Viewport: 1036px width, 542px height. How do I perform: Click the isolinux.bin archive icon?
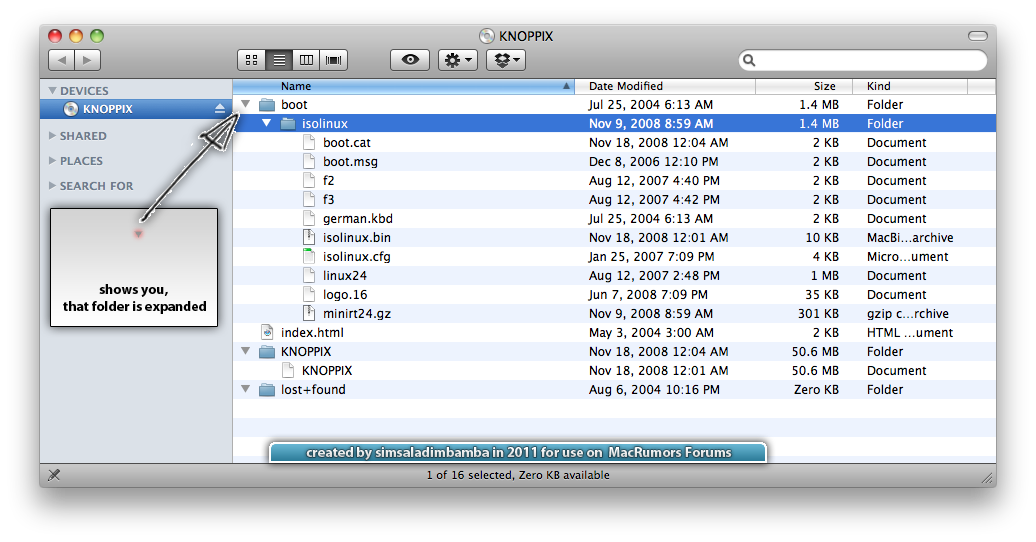click(x=309, y=237)
